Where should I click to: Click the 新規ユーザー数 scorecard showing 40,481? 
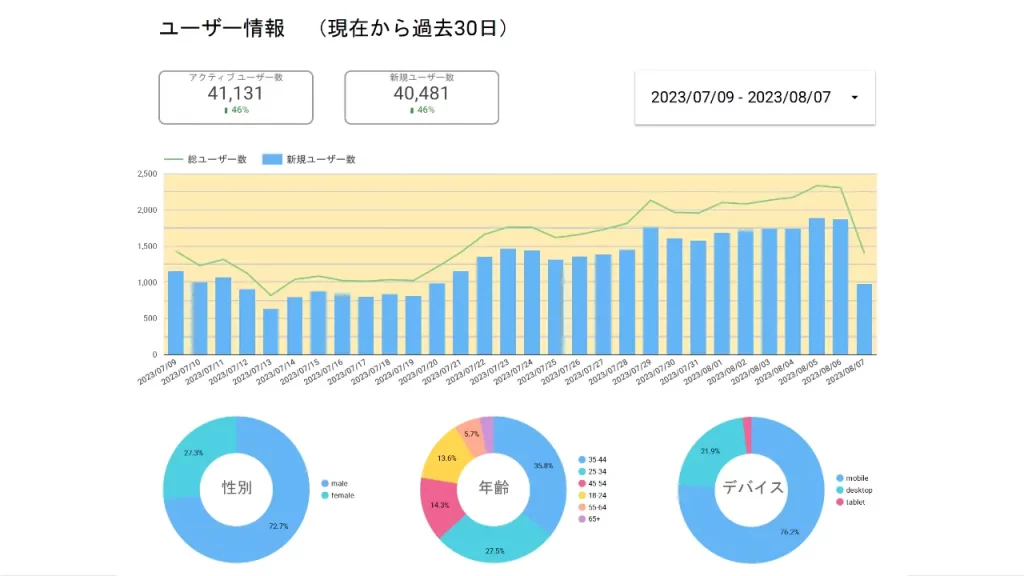click(x=421, y=97)
